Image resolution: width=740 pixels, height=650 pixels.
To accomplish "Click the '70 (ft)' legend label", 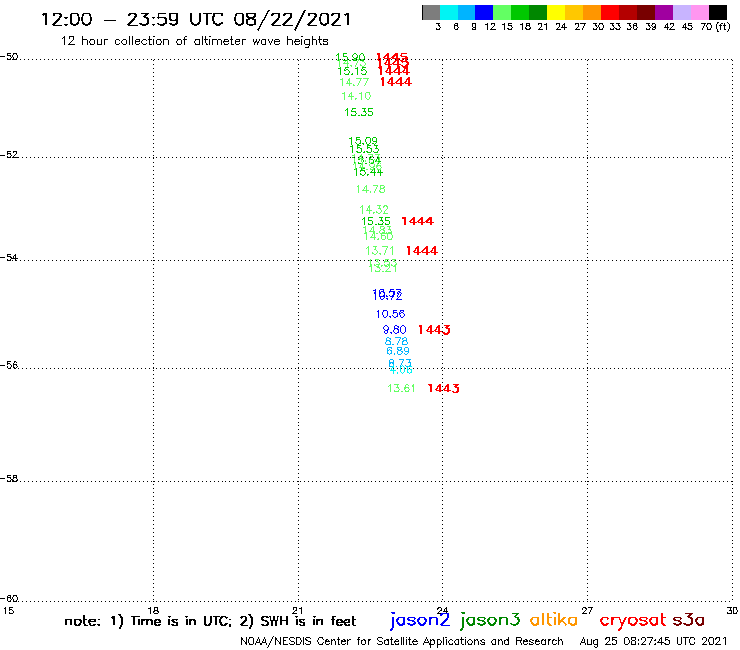I will coord(715,27).
